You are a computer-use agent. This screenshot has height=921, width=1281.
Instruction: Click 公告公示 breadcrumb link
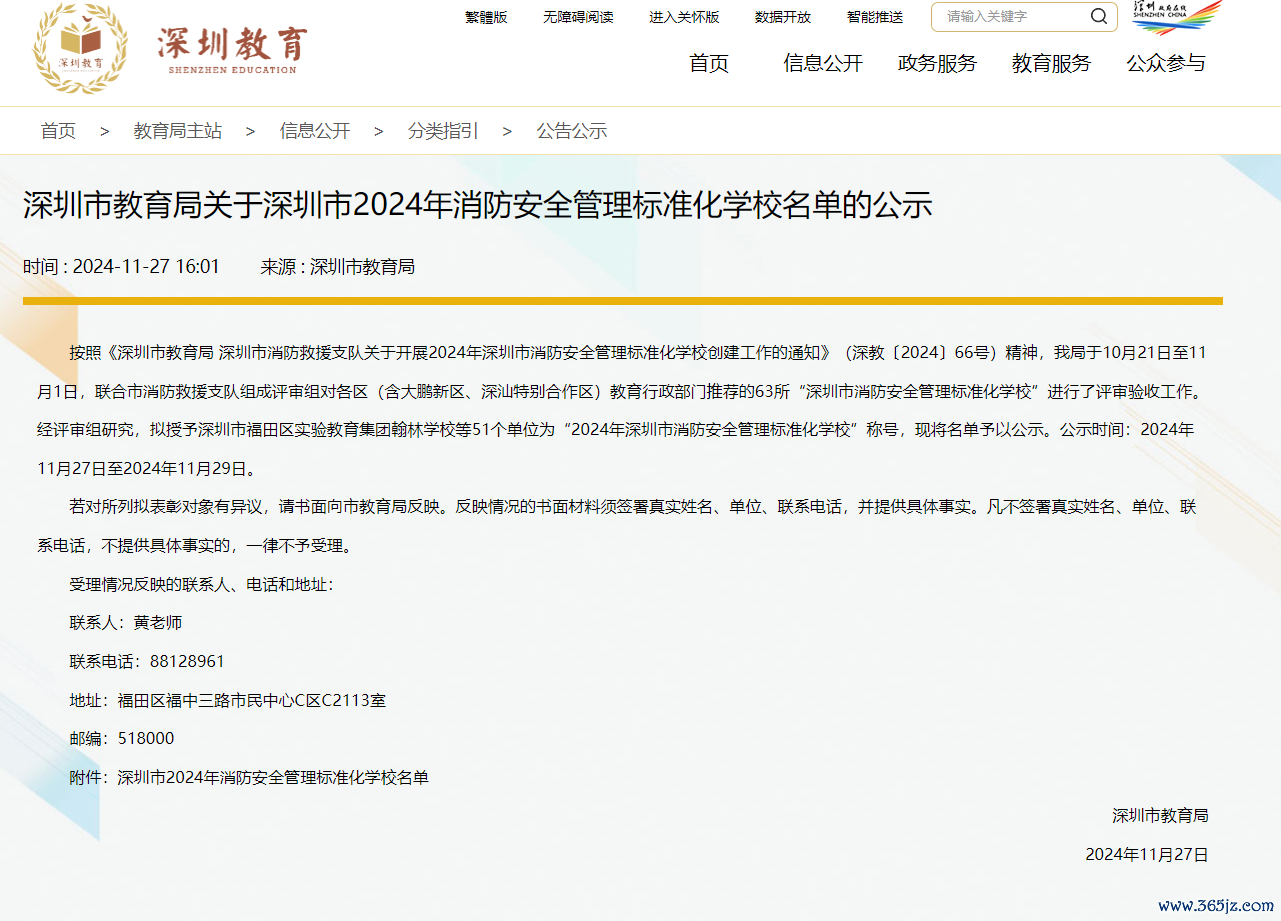coord(572,131)
